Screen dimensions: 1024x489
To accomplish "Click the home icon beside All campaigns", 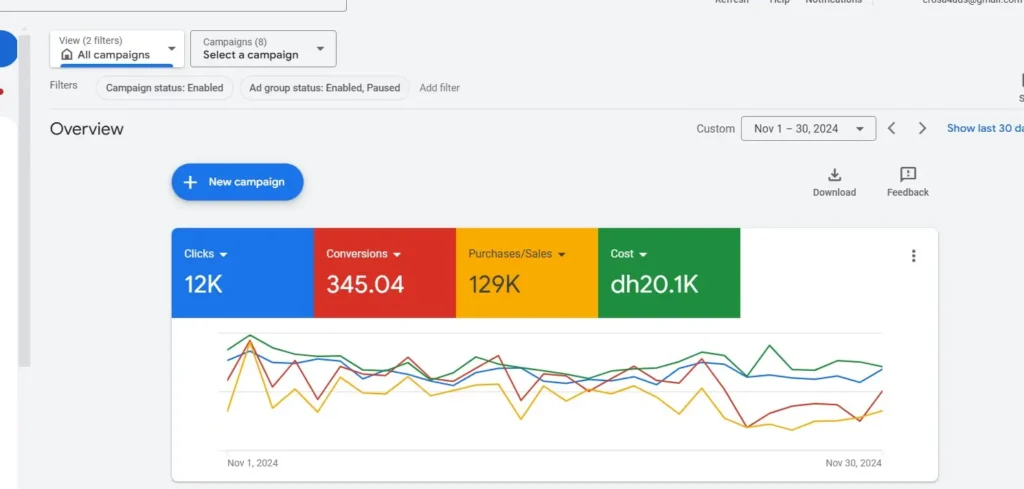I will tap(67, 55).
